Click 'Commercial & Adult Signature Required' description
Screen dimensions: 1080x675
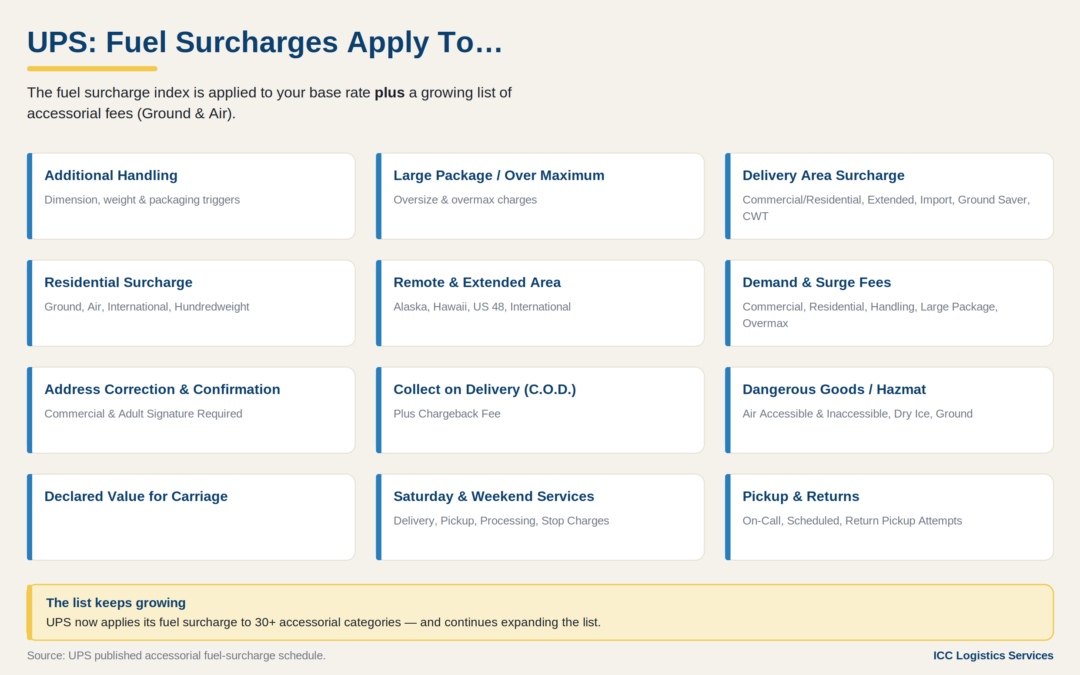pos(143,414)
